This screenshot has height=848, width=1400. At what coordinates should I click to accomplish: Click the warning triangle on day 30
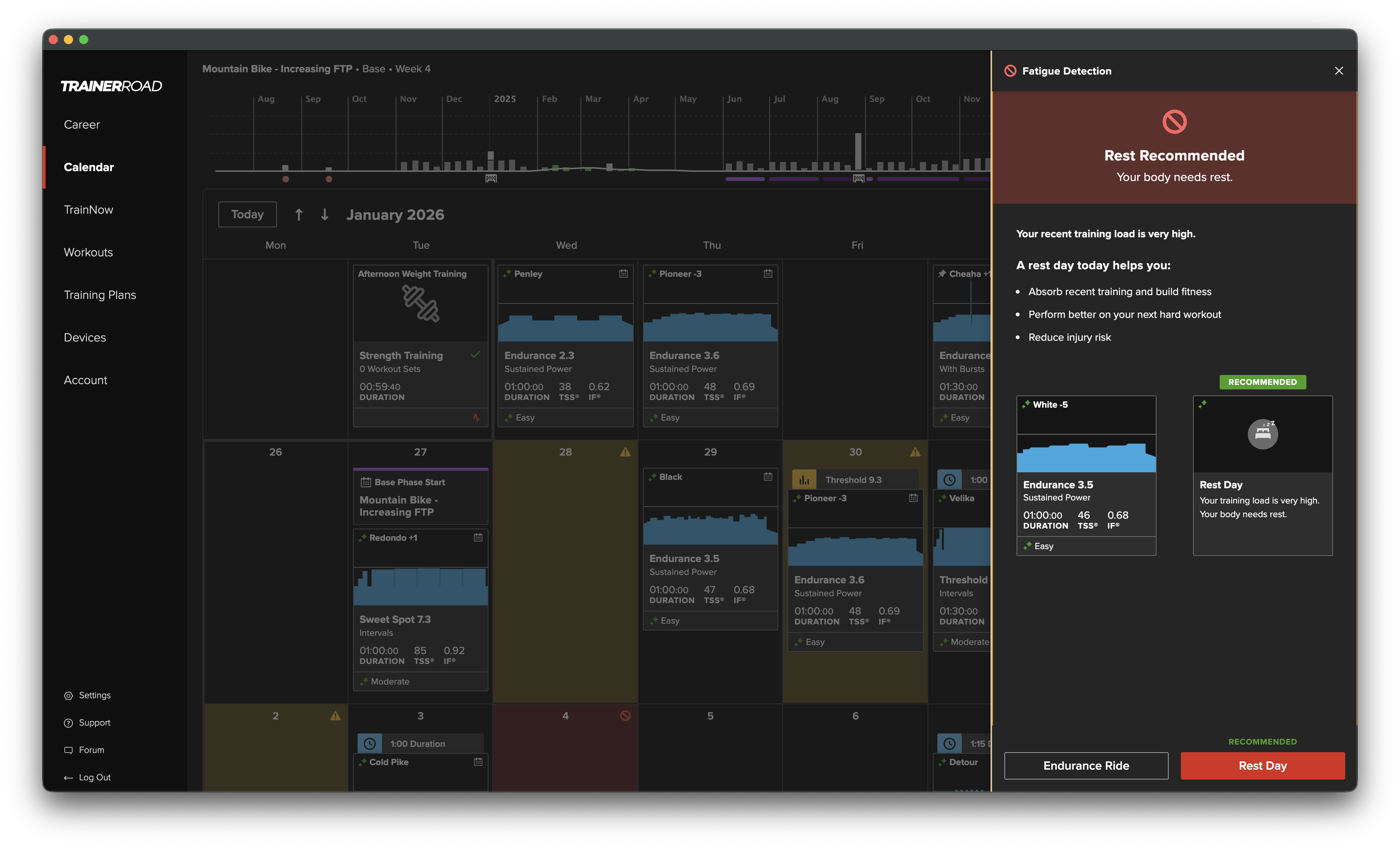click(x=915, y=452)
